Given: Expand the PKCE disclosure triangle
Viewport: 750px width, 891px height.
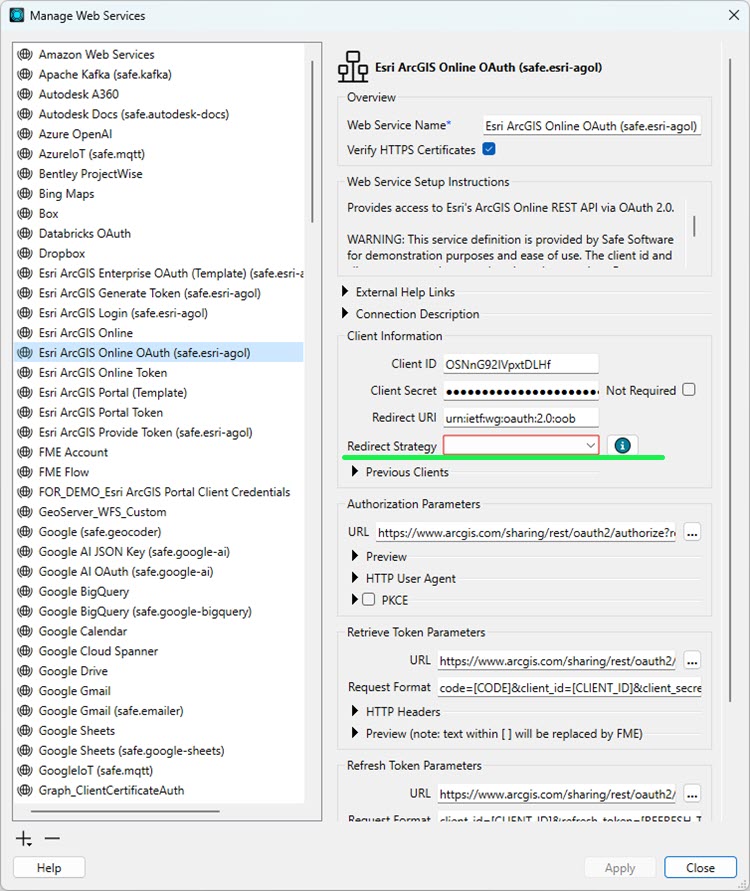Looking at the screenshot, I should 355,599.
